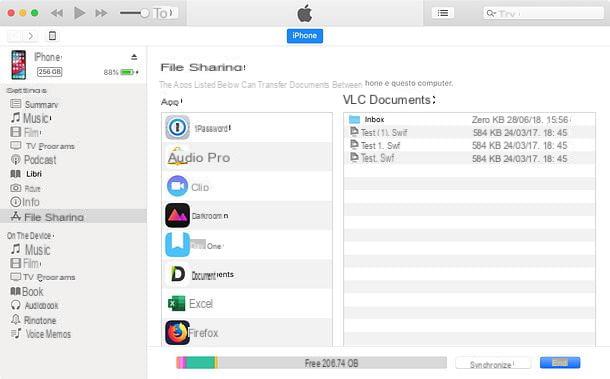
Task: Select the Inbox folder
Action: pyautogui.click(x=469, y=119)
